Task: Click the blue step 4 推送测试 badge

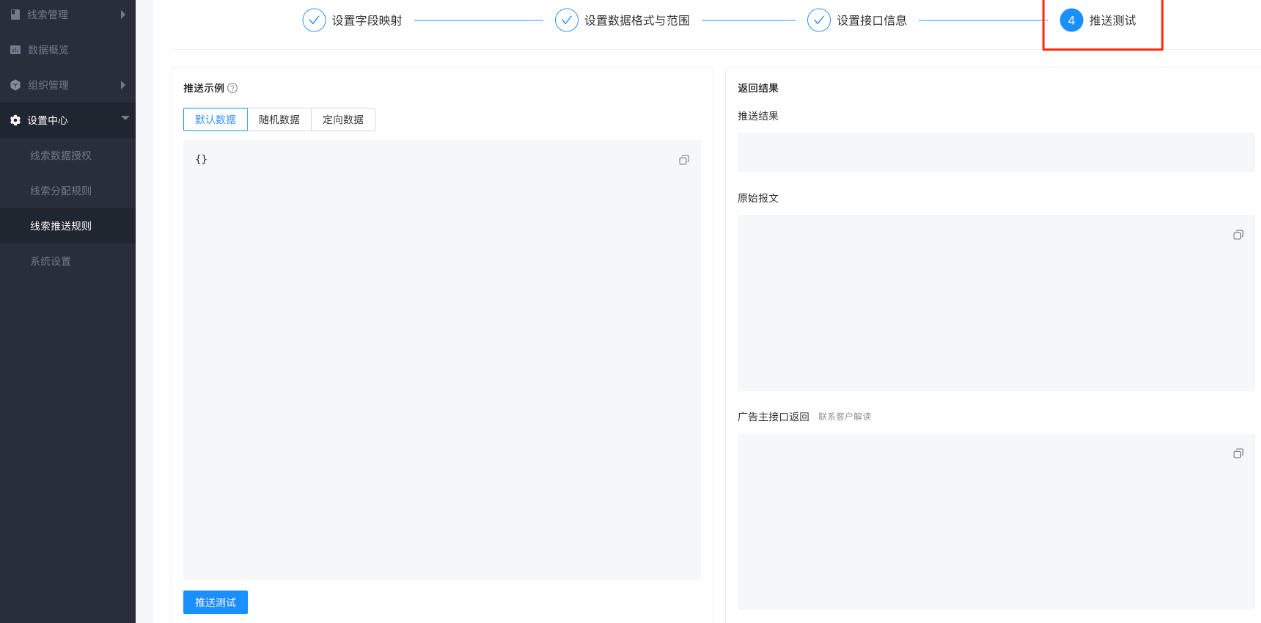Action: point(1071,20)
